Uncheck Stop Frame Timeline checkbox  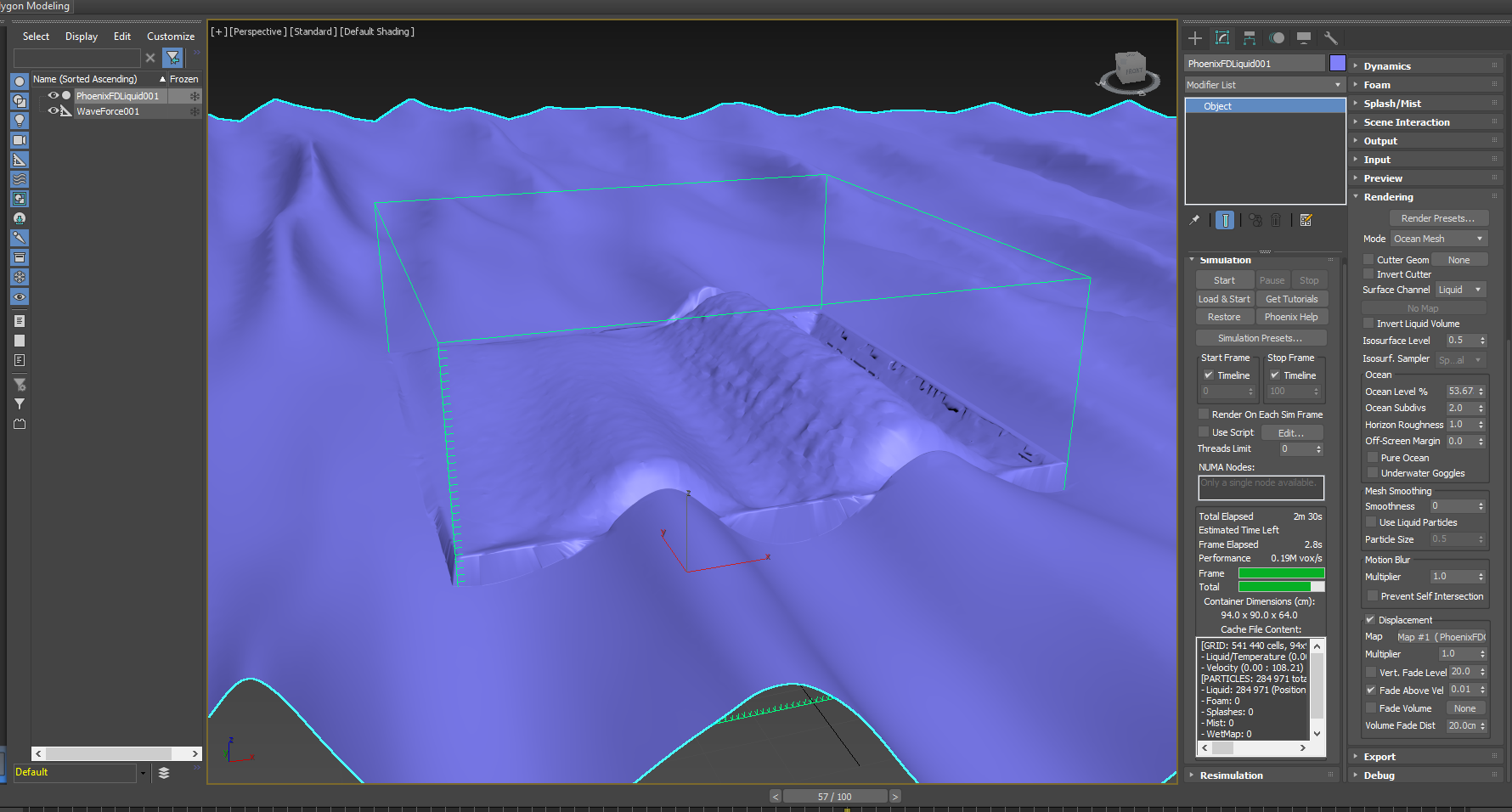pos(1274,375)
